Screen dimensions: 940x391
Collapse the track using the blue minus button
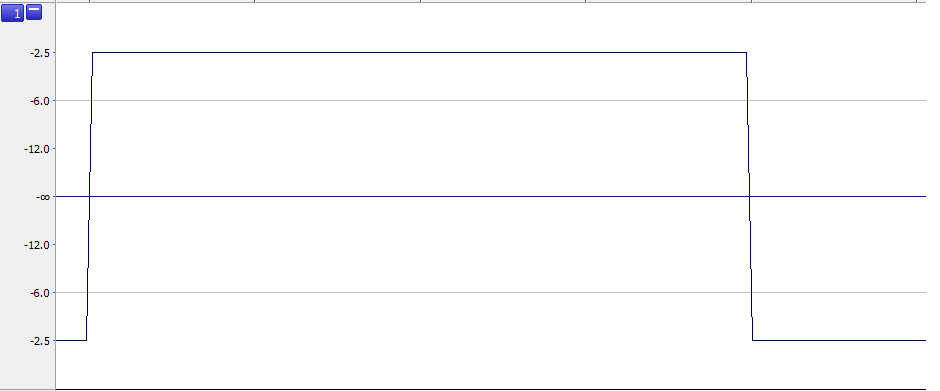(34, 12)
